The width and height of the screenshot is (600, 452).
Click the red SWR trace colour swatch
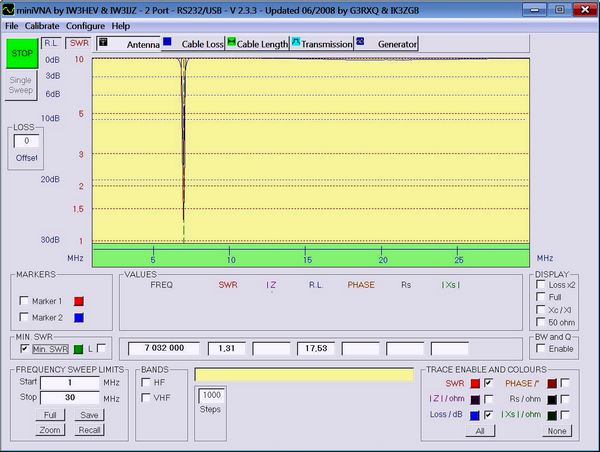474,383
